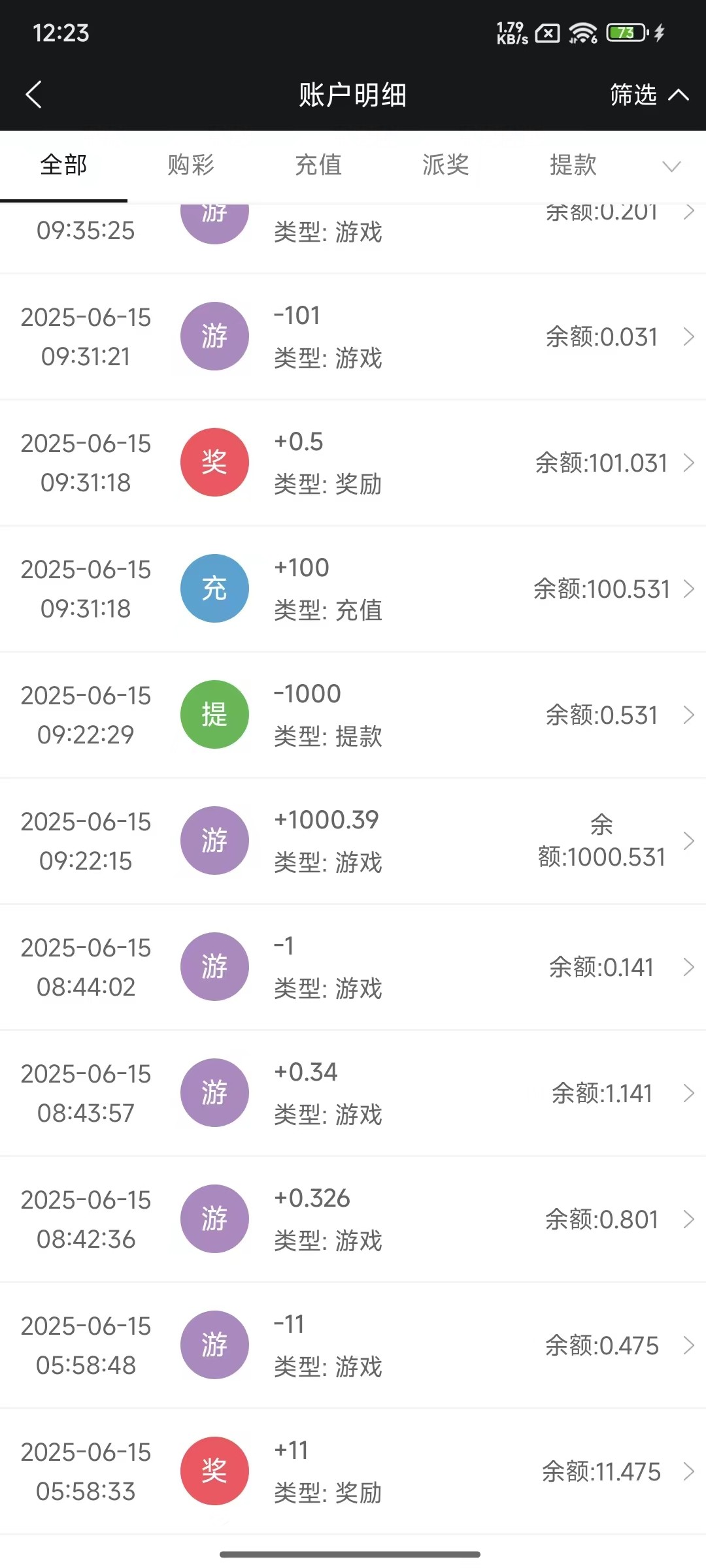
Task: Open details chevron for -1000 withdrawal
Action: [688, 715]
